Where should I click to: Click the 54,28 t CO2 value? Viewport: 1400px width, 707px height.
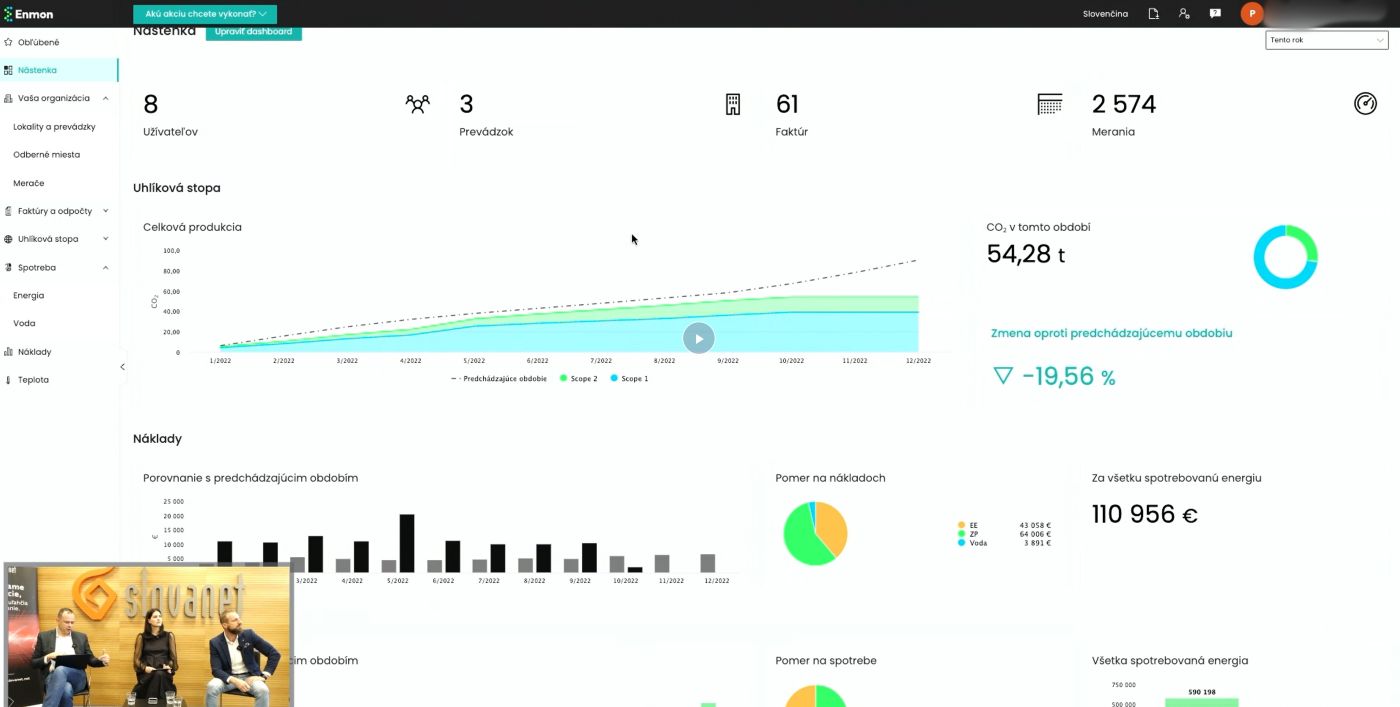click(x=1026, y=254)
